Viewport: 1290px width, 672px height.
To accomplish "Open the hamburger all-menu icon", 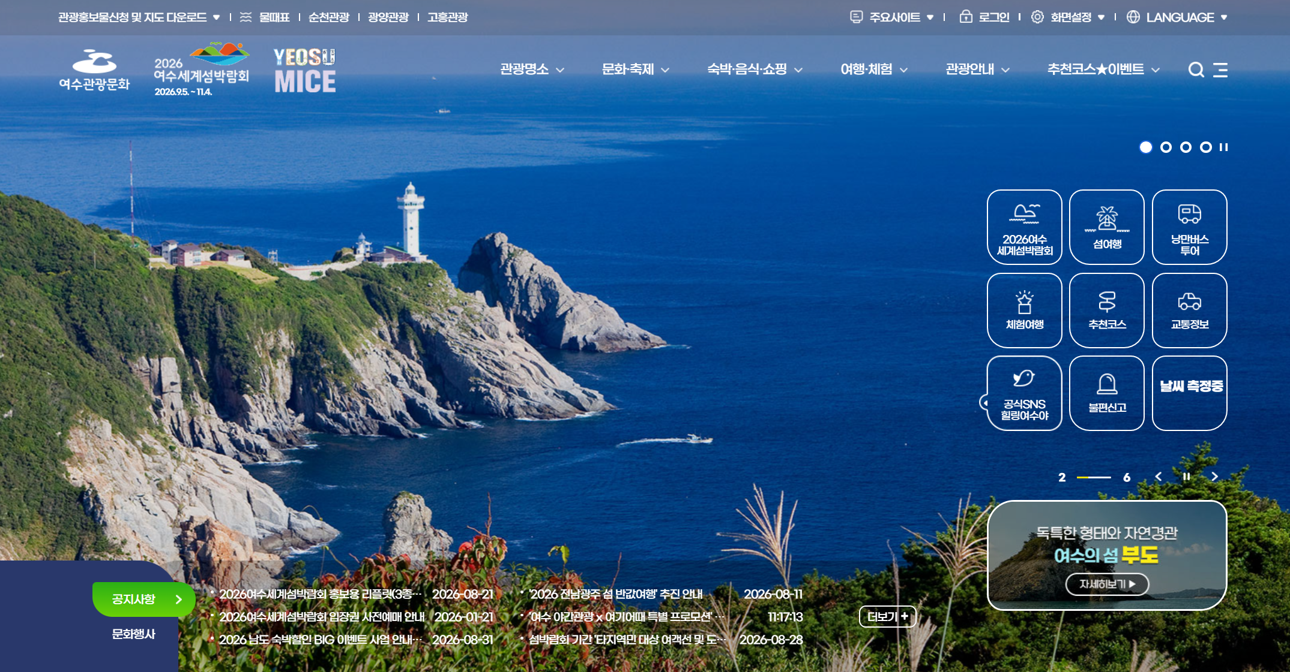I will coord(1220,70).
